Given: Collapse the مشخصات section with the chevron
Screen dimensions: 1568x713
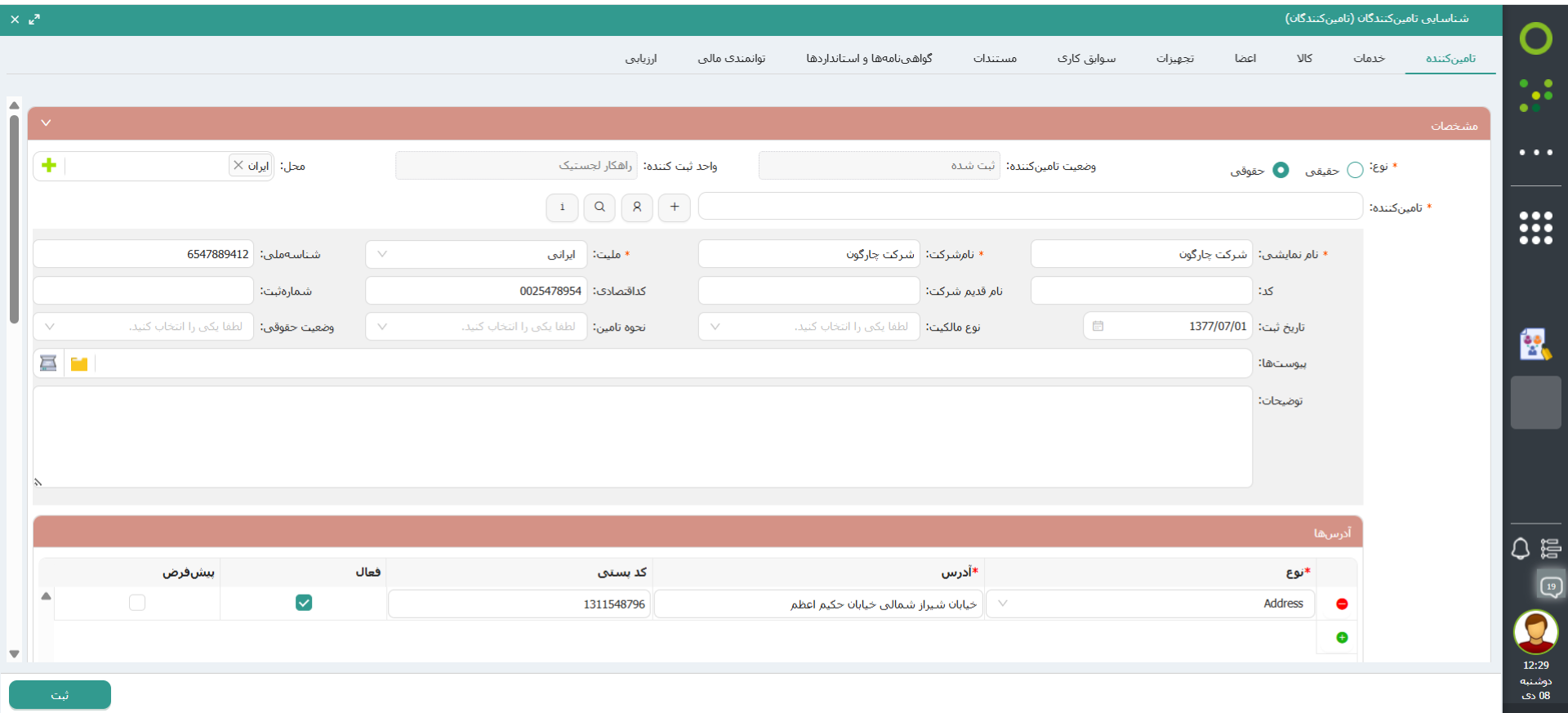Looking at the screenshot, I should 46,123.
